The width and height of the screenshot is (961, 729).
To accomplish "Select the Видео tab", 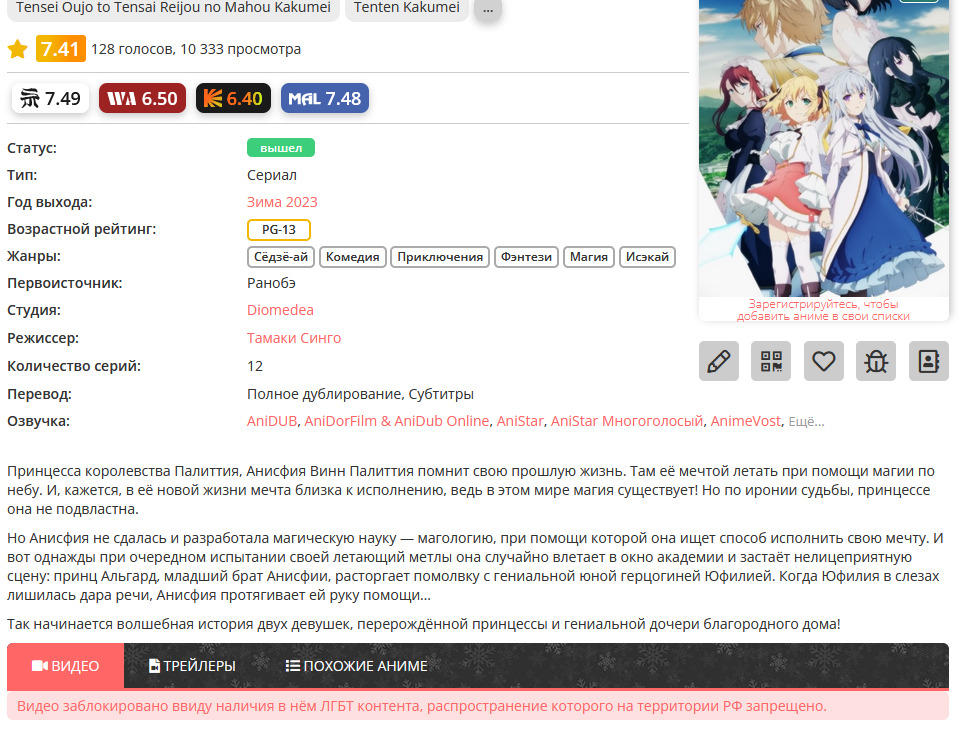I will pos(66,666).
